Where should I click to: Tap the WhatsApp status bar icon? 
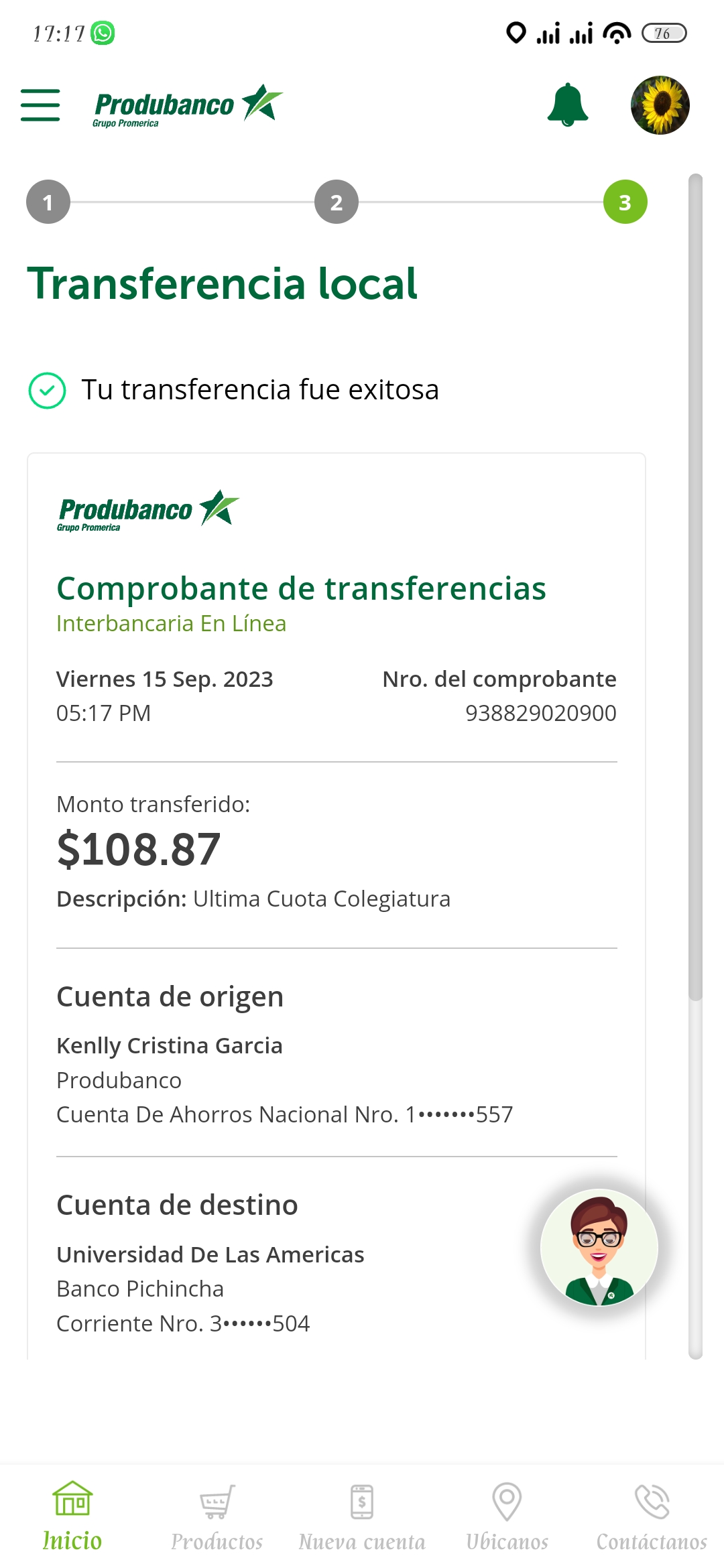[103, 33]
